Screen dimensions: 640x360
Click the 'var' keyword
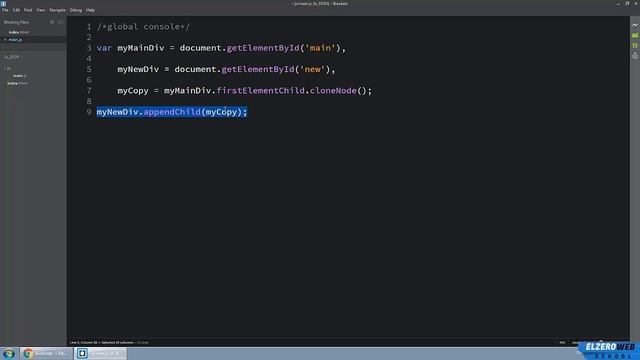(104, 48)
